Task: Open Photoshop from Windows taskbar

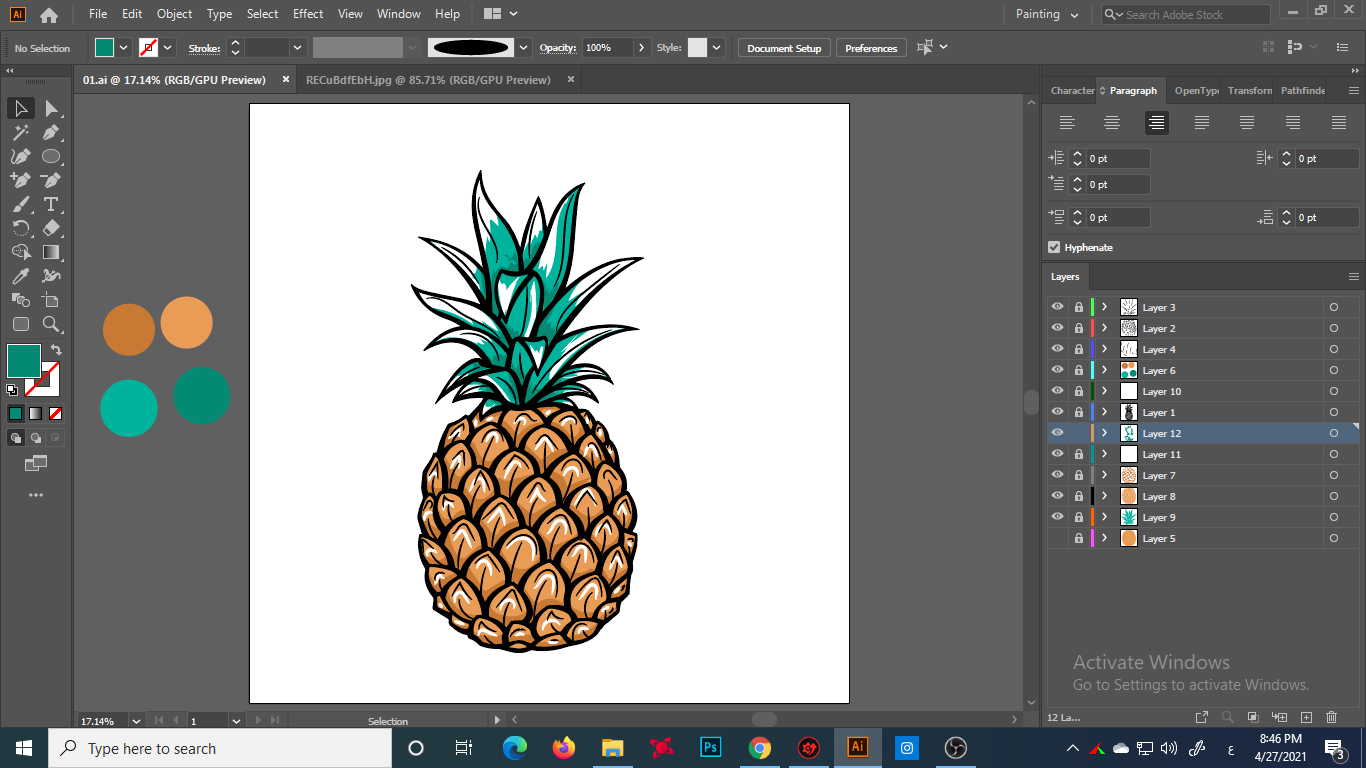Action: click(712, 747)
